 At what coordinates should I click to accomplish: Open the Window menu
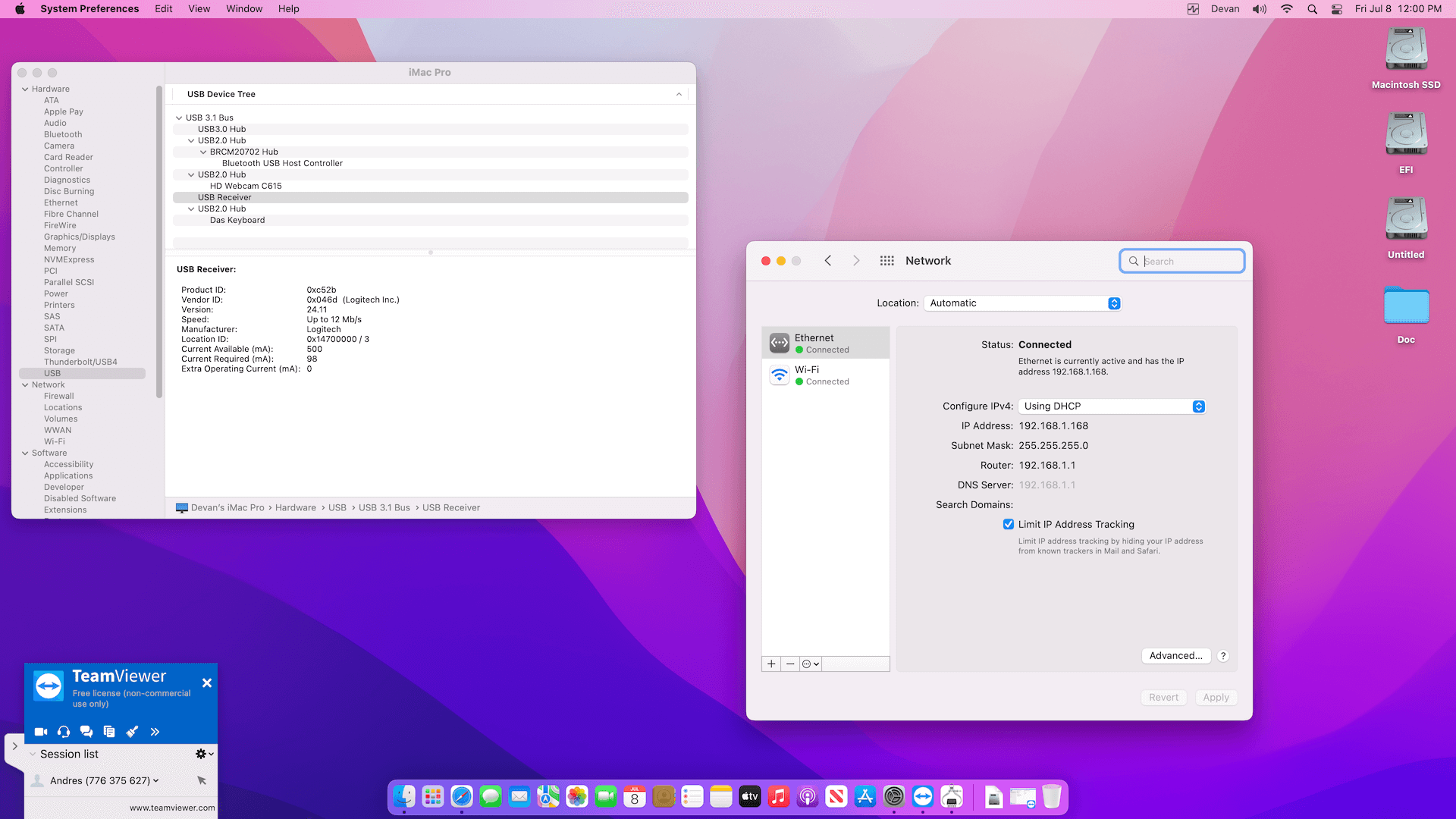(x=244, y=9)
